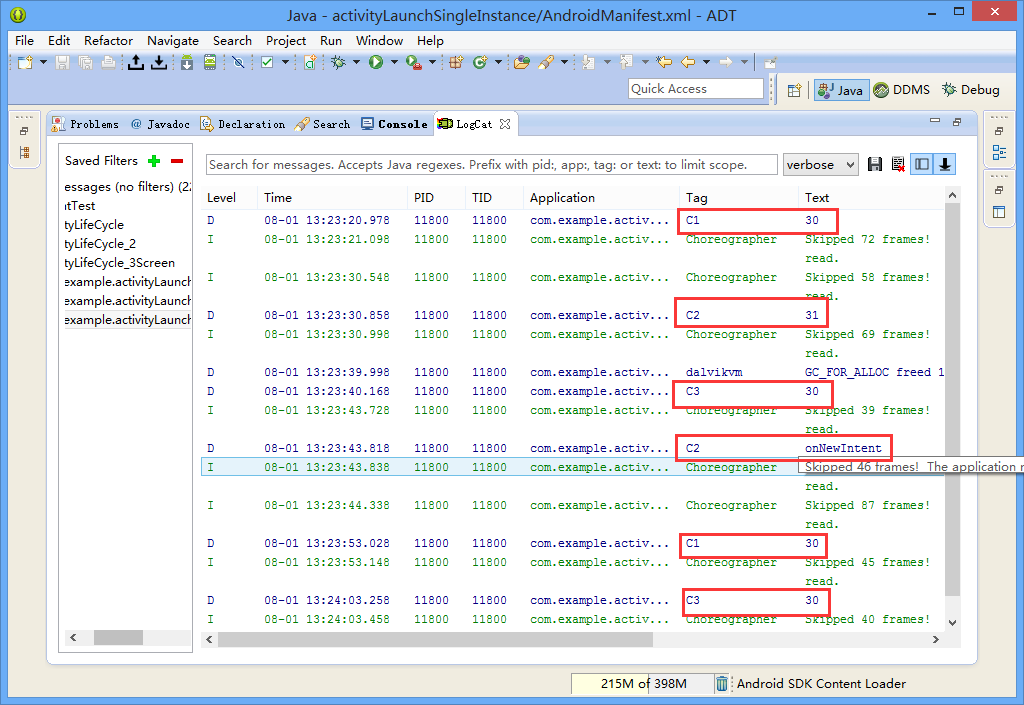
Task: Expand the Back history dropdown arrow
Action: pos(707,63)
